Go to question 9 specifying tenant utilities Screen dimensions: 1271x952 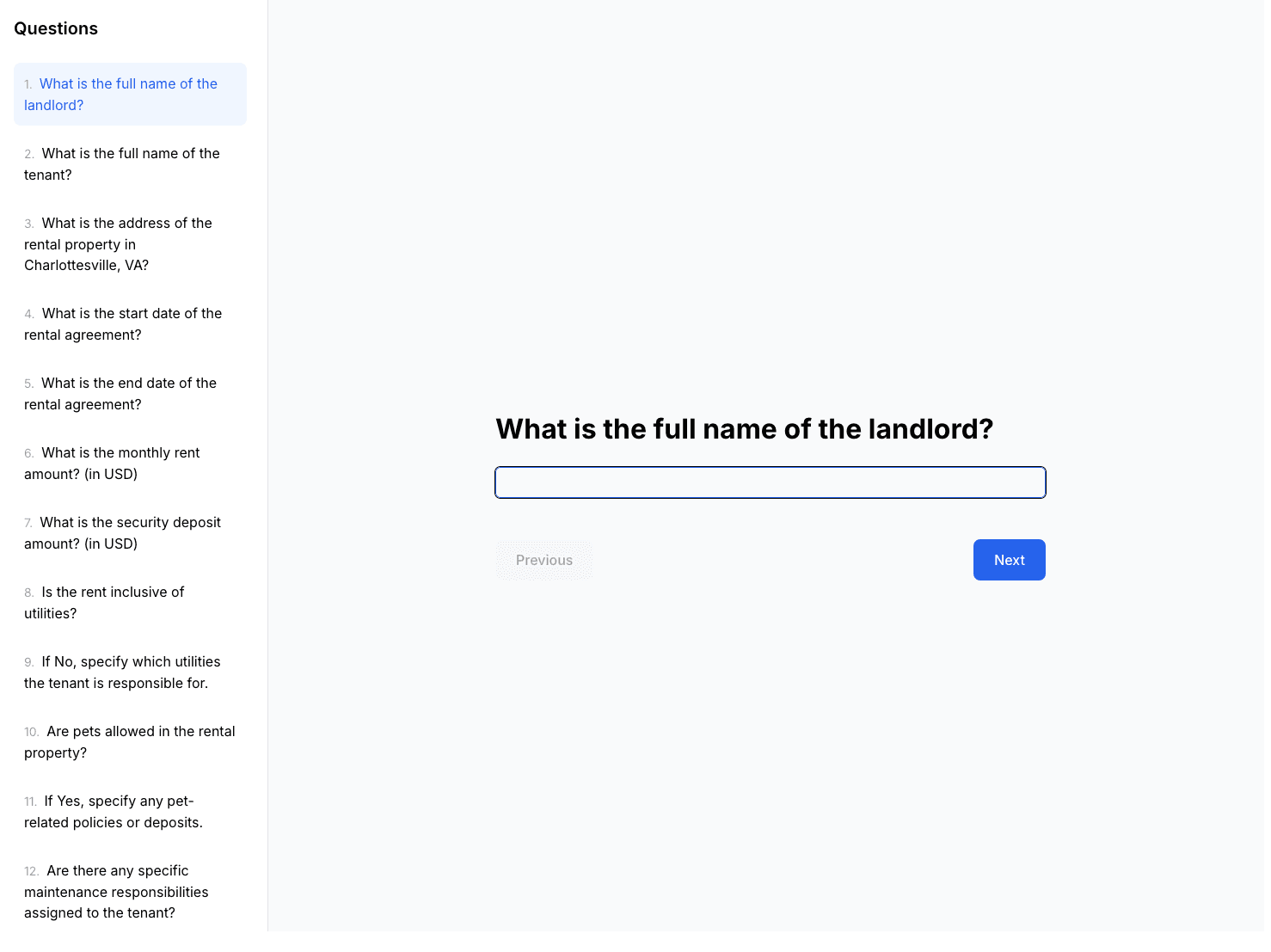[130, 673]
